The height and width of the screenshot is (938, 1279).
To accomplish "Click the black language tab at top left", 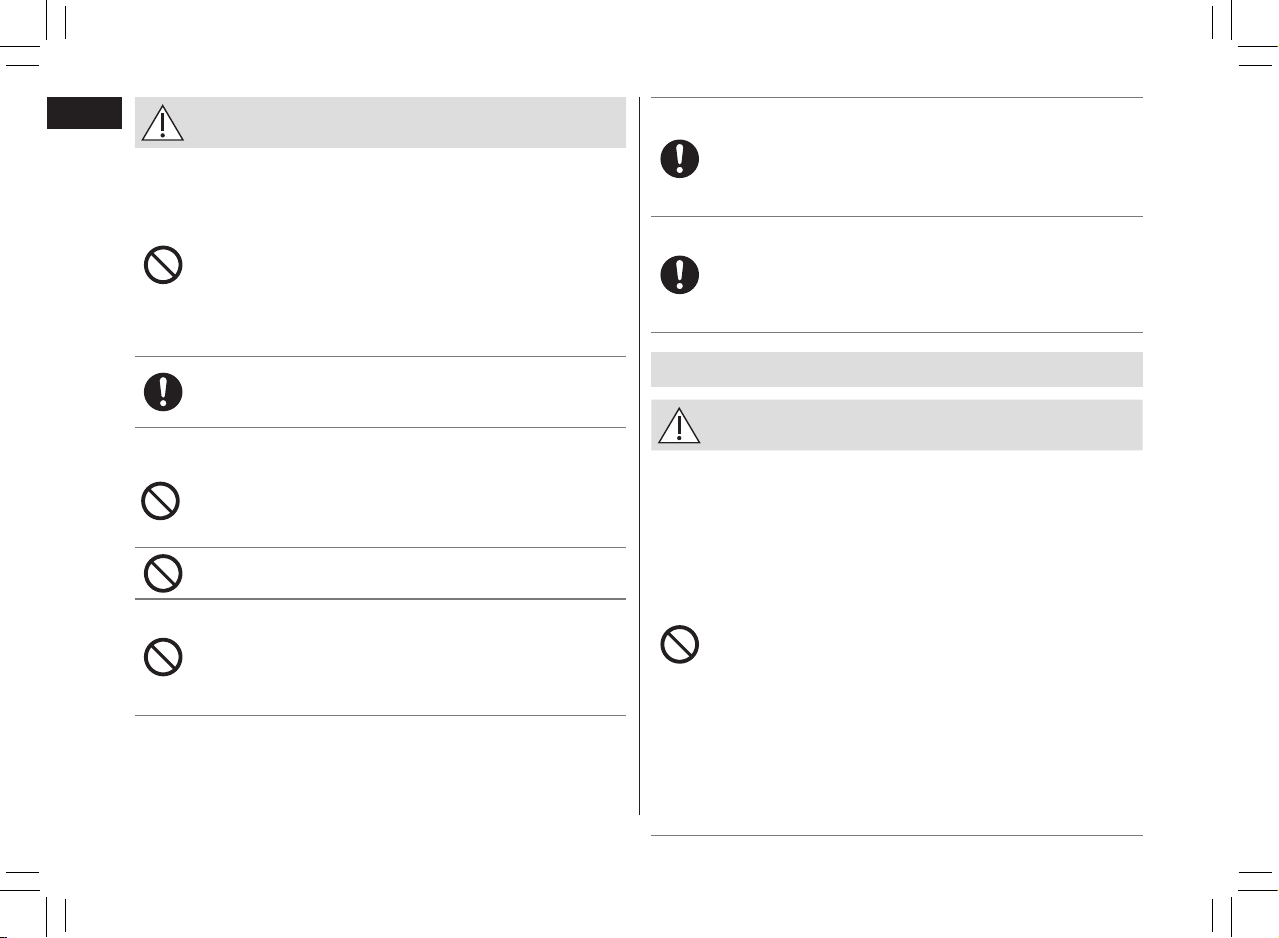I will (84, 113).
